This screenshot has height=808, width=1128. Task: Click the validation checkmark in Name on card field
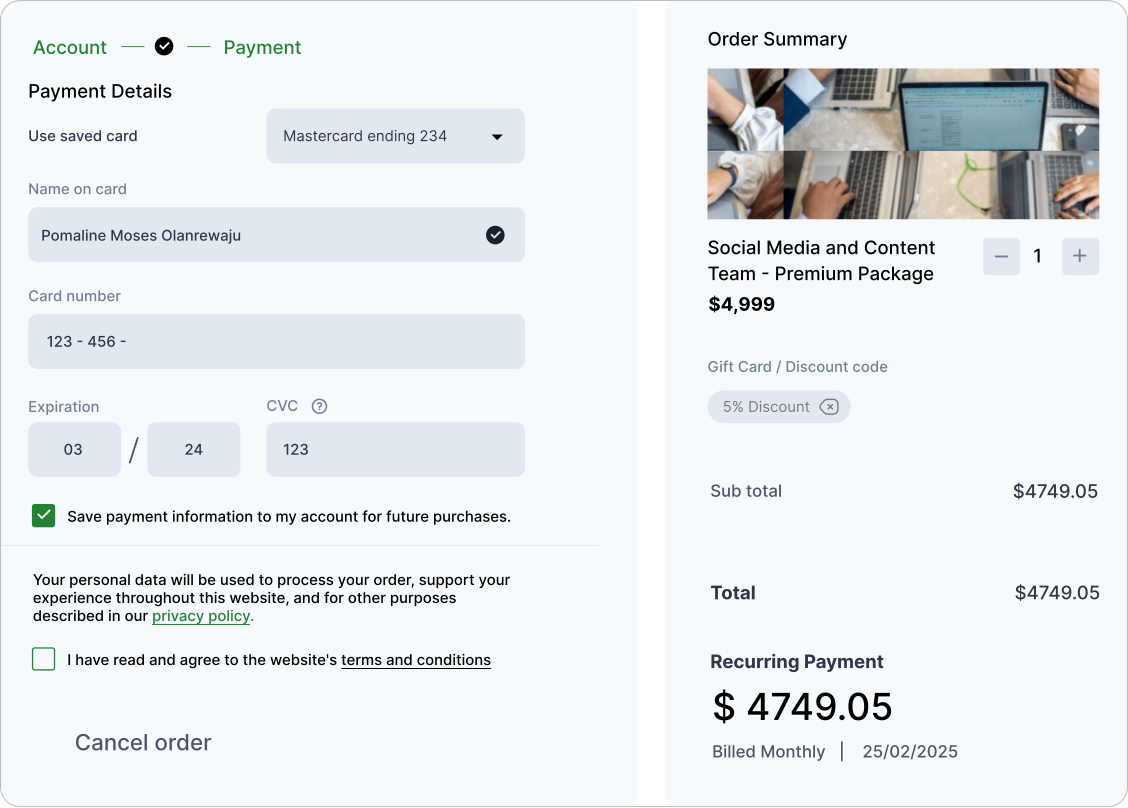(x=495, y=235)
